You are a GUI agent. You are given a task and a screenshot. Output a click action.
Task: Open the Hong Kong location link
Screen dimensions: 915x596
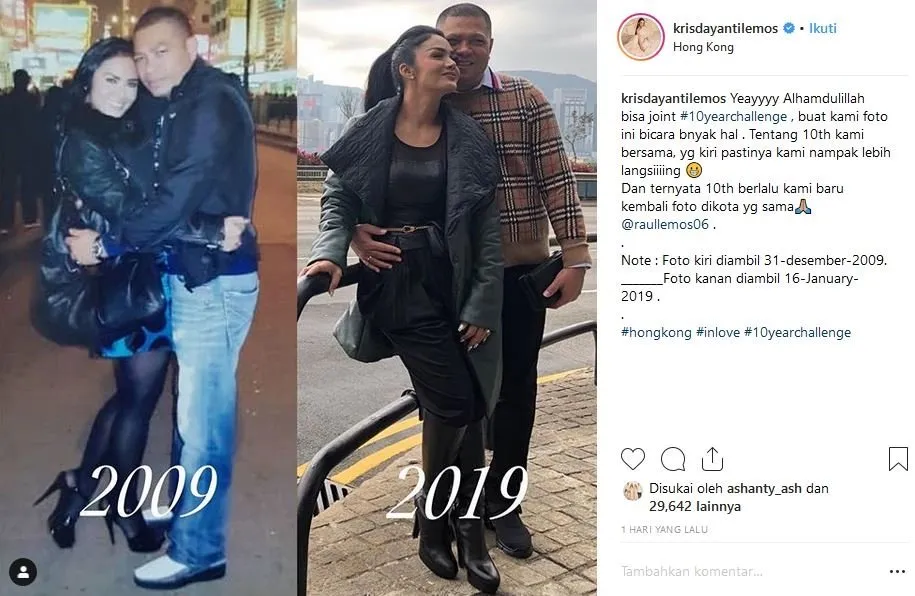703,47
